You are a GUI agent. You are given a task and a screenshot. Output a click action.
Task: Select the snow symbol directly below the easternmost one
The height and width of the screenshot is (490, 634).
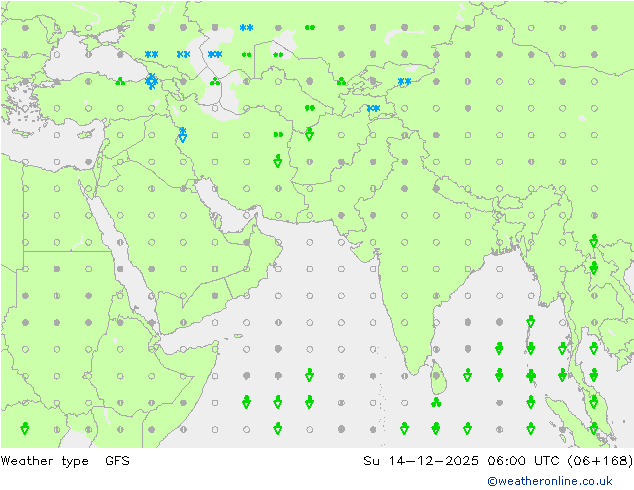[x=372, y=108]
